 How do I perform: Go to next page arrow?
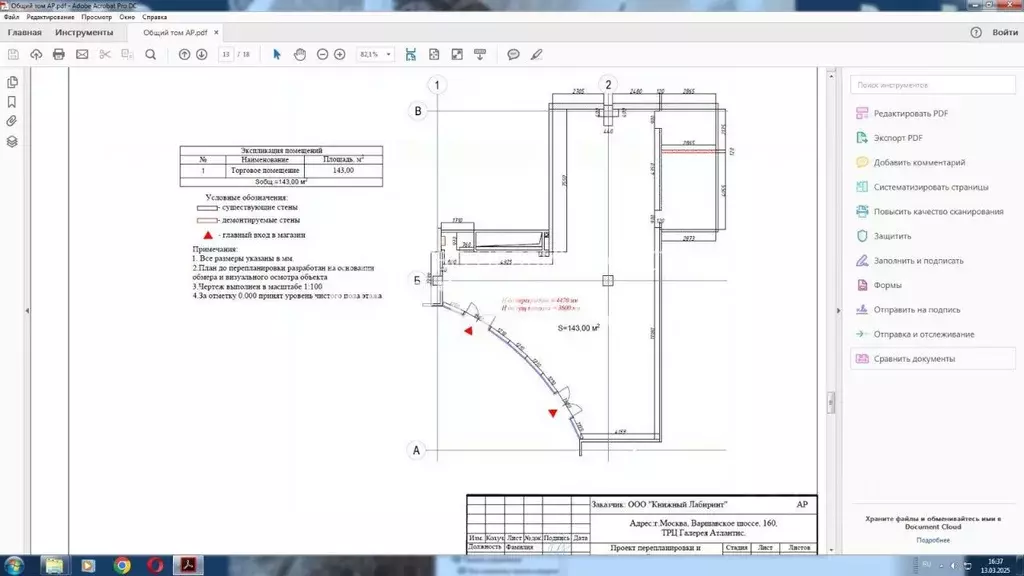click(x=202, y=55)
